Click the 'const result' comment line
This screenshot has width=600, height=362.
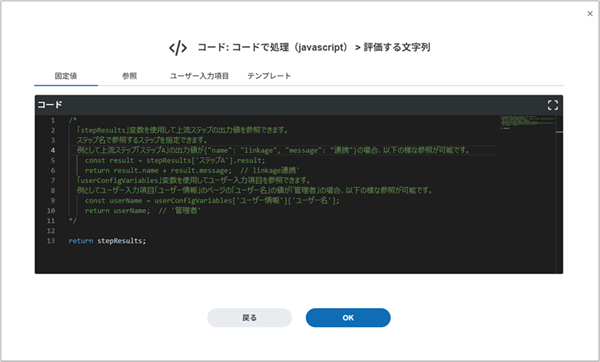(x=175, y=160)
